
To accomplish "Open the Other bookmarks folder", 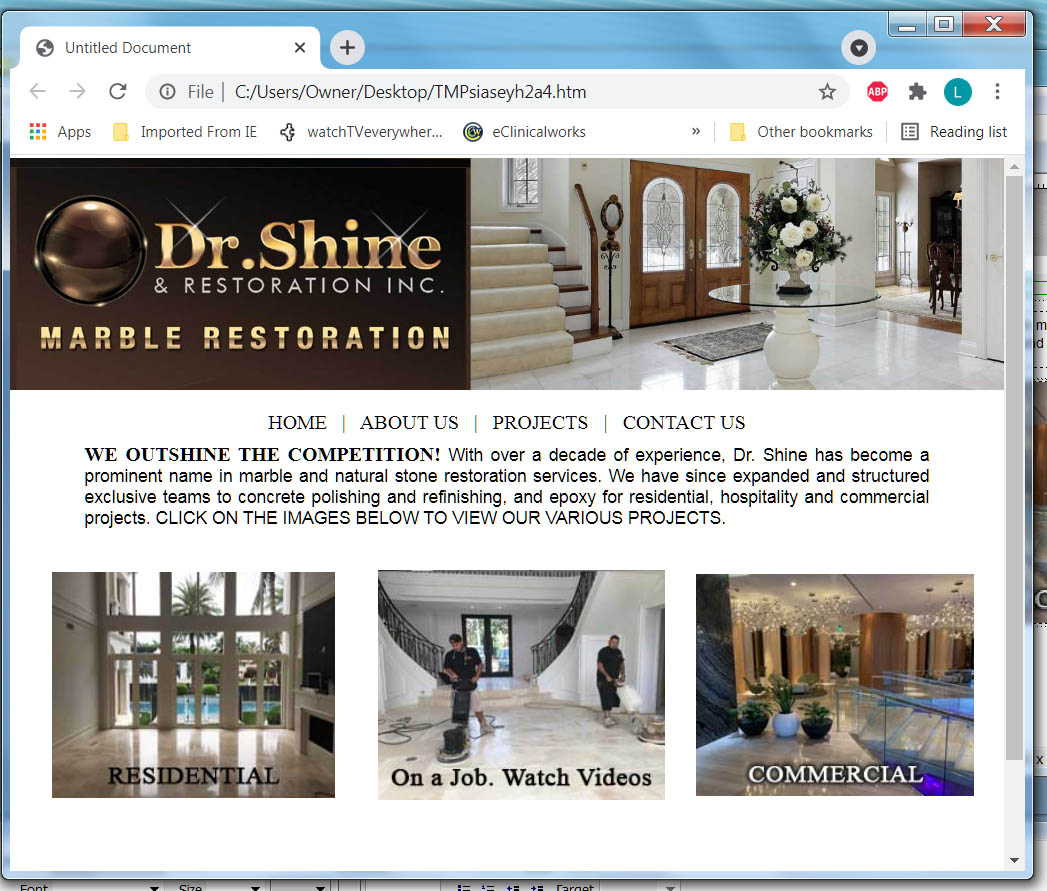I will tap(801, 132).
